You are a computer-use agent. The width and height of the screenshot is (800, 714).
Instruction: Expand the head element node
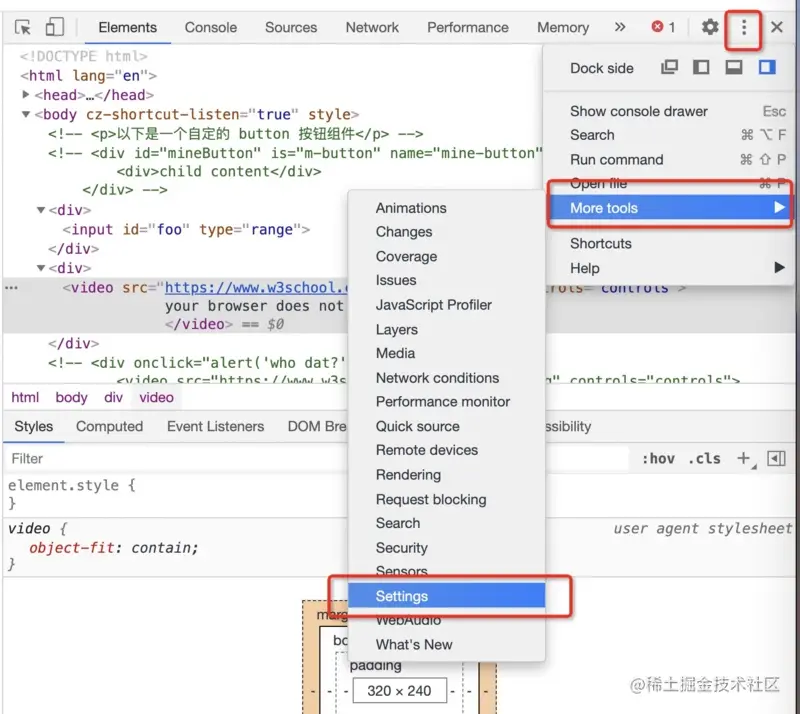tap(25, 94)
